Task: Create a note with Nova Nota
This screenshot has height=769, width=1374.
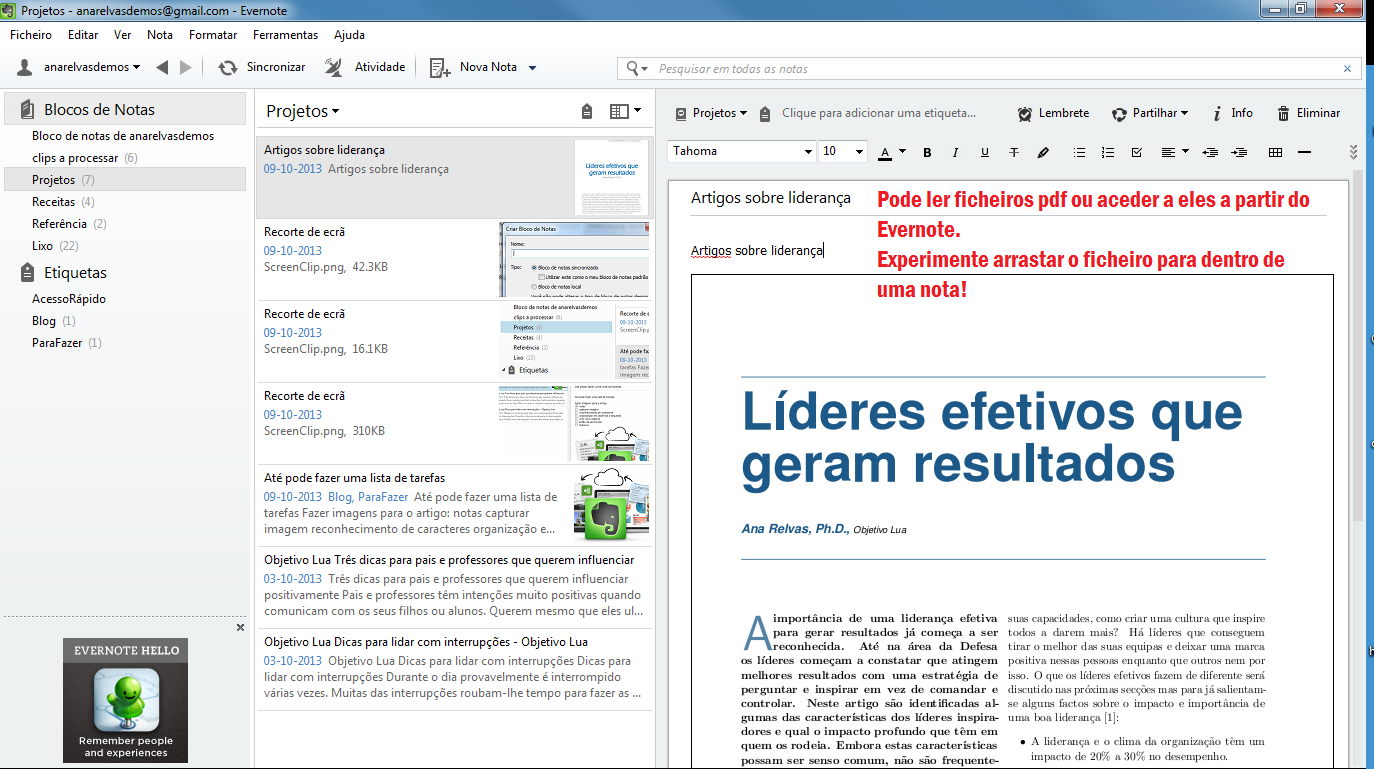Action: coord(473,67)
